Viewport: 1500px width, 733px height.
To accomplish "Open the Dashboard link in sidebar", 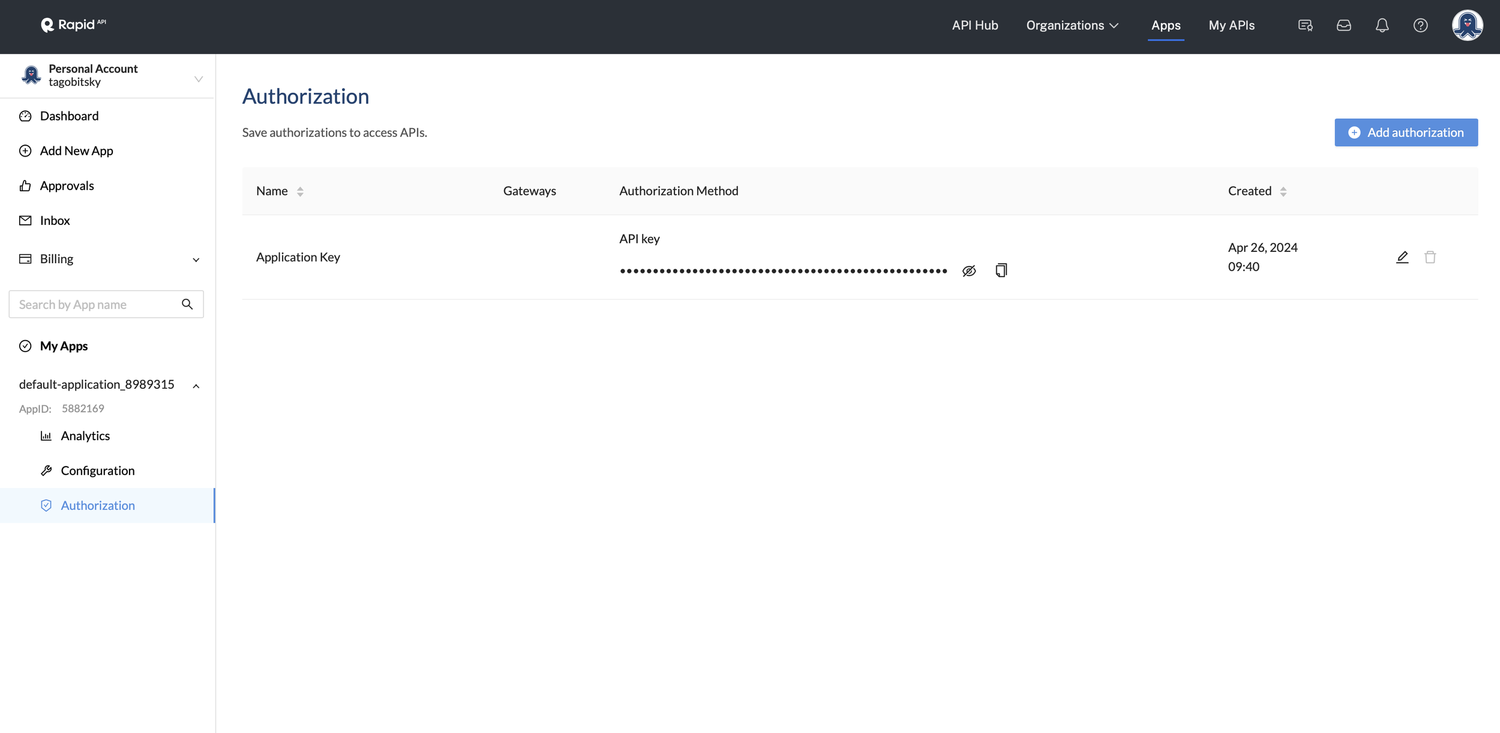I will pos(69,115).
